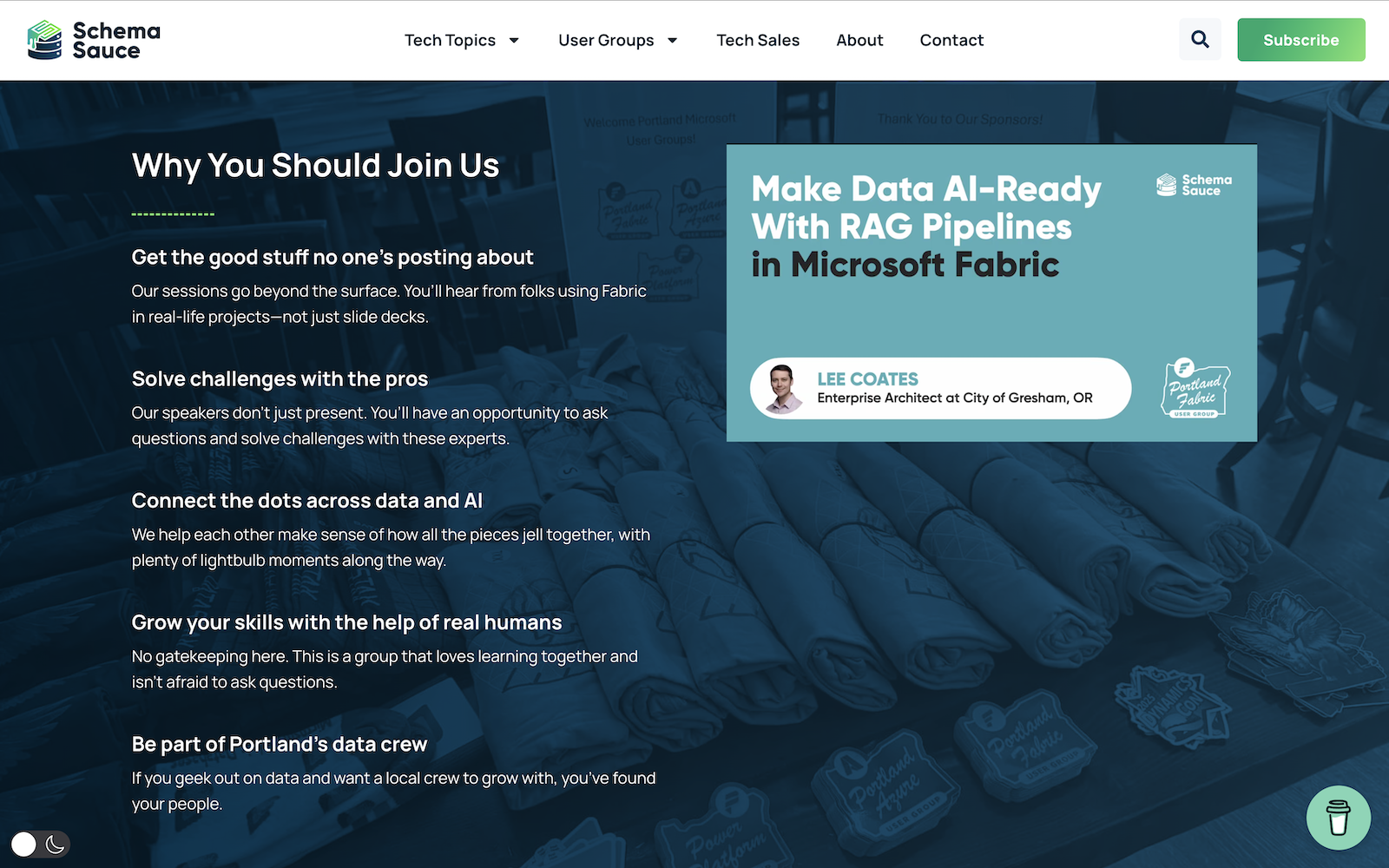Expand the Tech Topics dropdown arrow
Viewport: 1389px width, 868px height.
[x=514, y=41]
